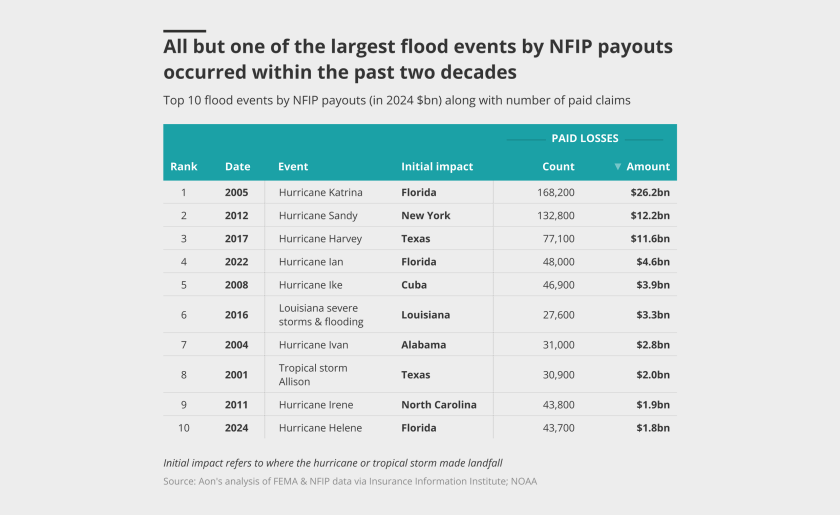
Task: Click the Event column header
Action: [293, 167]
